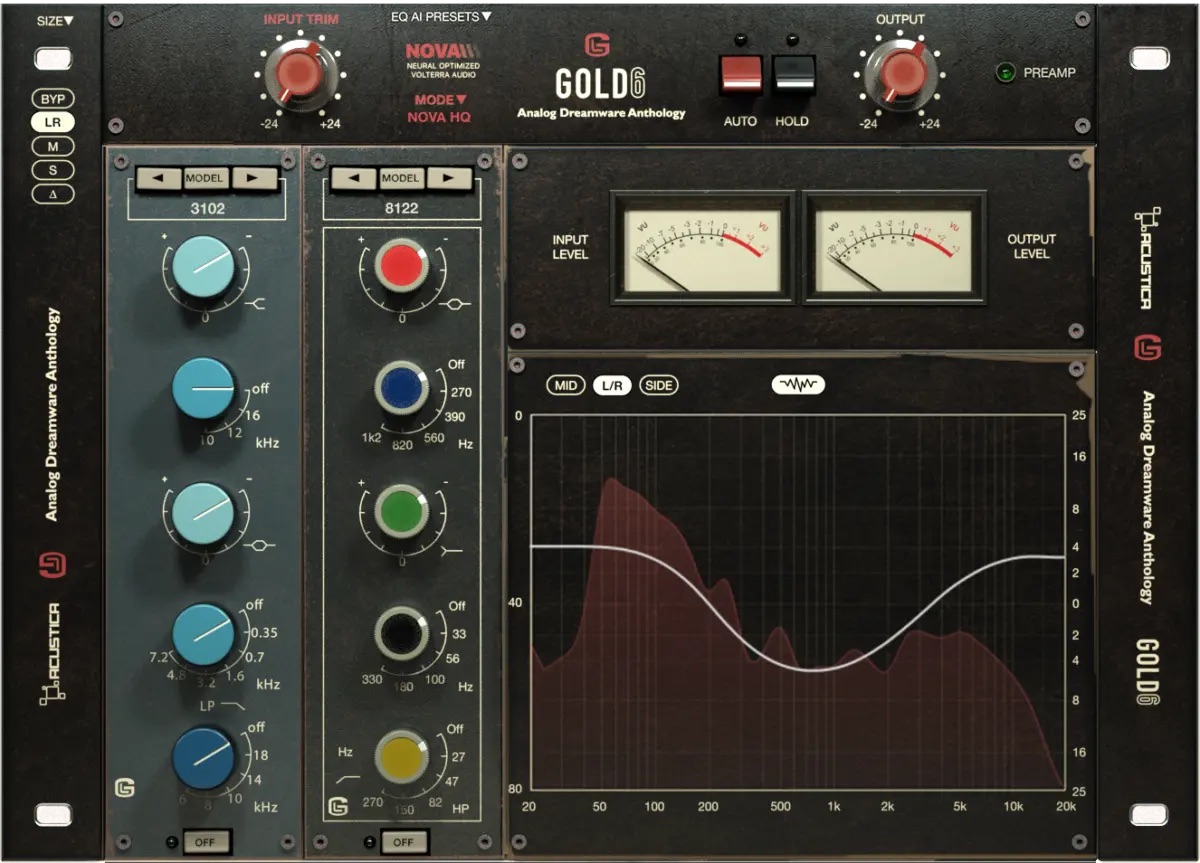
Task: Select next model for 8122 module
Action: 448,178
